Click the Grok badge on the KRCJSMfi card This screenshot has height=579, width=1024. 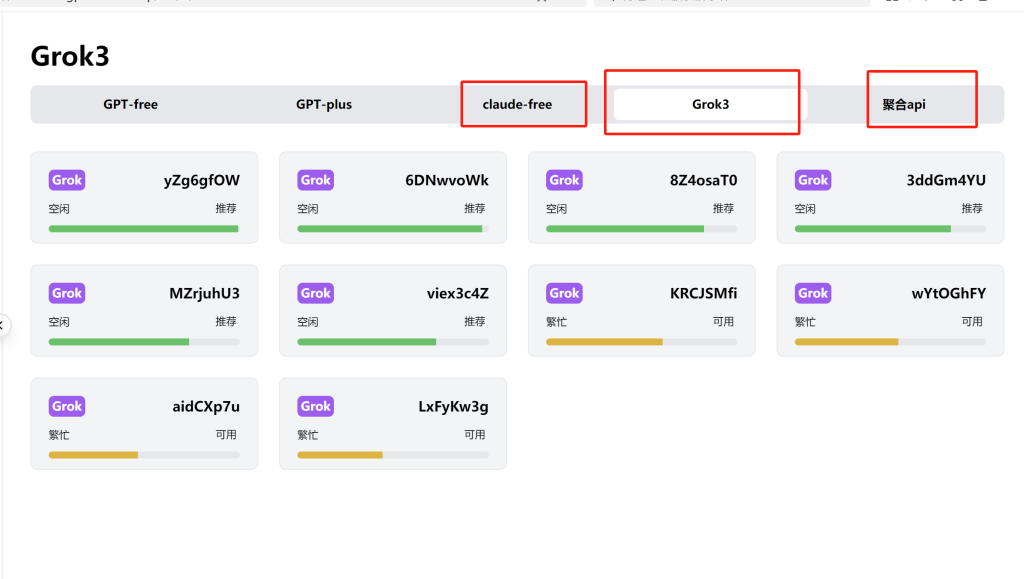(x=564, y=293)
